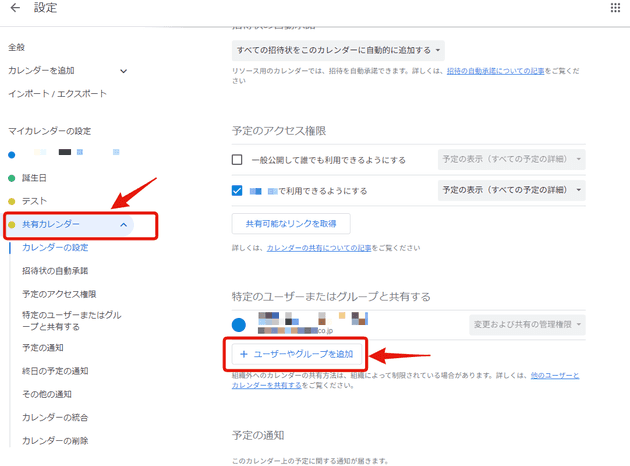
Task: Jump to 特定のユーザーまたはグループと共有する in sidebar
Action: coord(72,321)
